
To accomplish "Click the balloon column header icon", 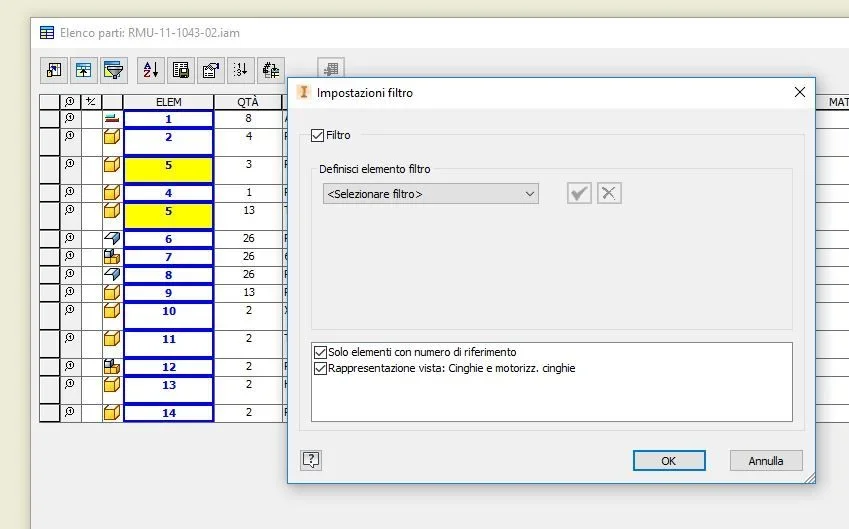I will coord(69,101).
